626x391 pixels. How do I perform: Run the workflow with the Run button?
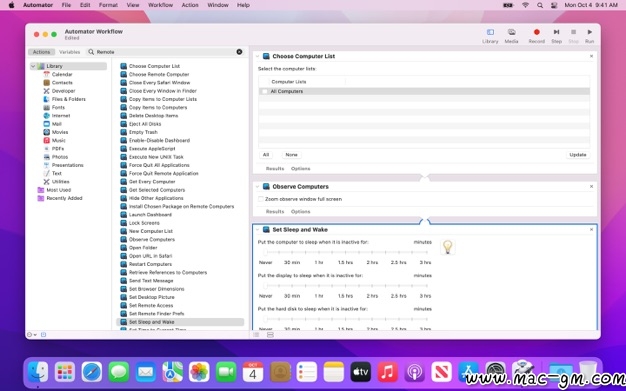[x=589, y=36]
